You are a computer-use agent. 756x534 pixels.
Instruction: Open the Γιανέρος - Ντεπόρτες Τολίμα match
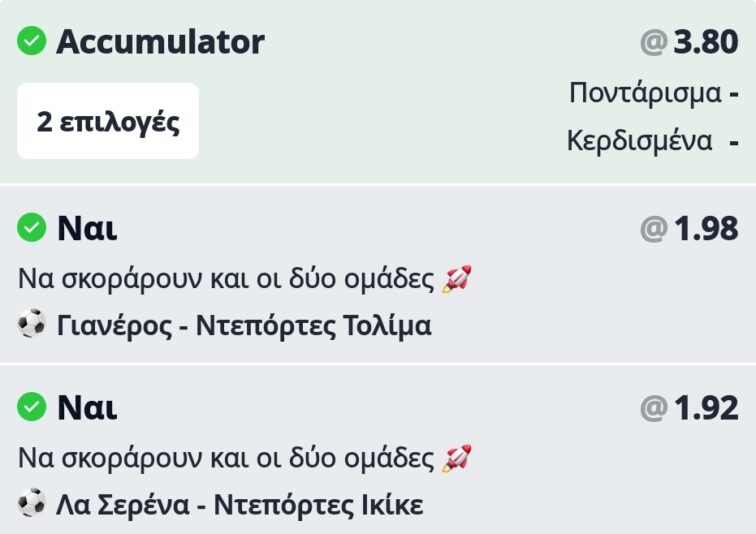(x=244, y=326)
